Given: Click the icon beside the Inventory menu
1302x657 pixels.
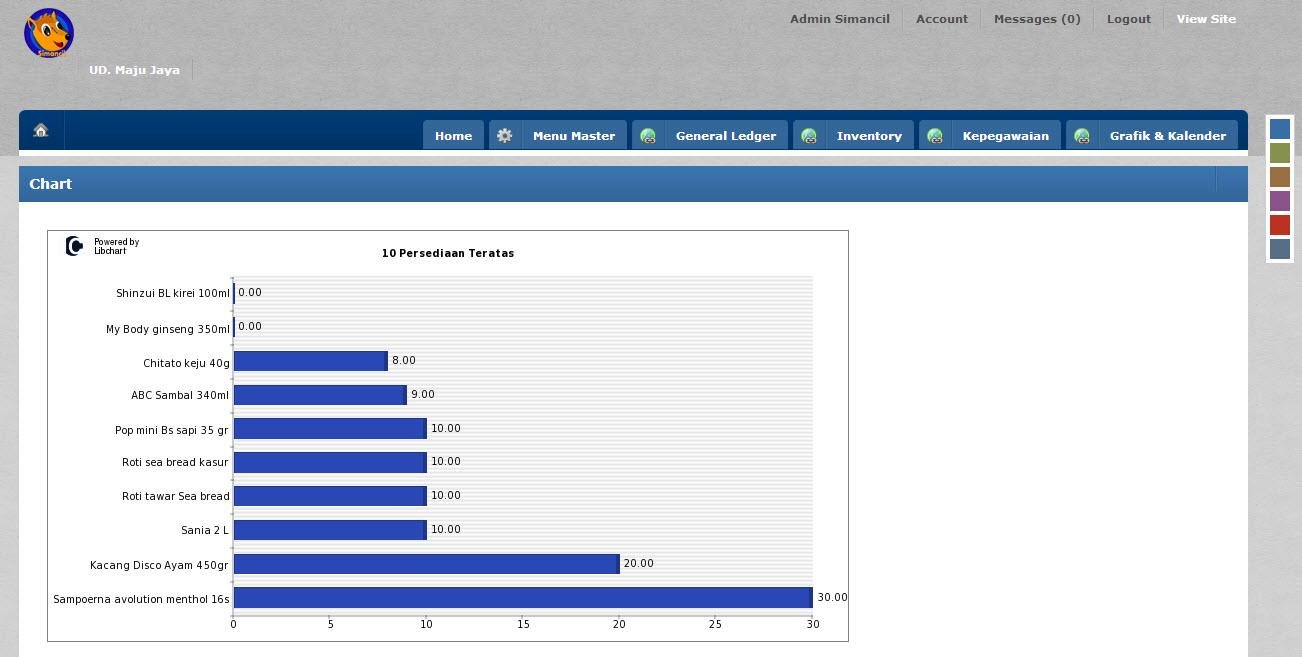Looking at the screenshot, I should pos(809,135).
